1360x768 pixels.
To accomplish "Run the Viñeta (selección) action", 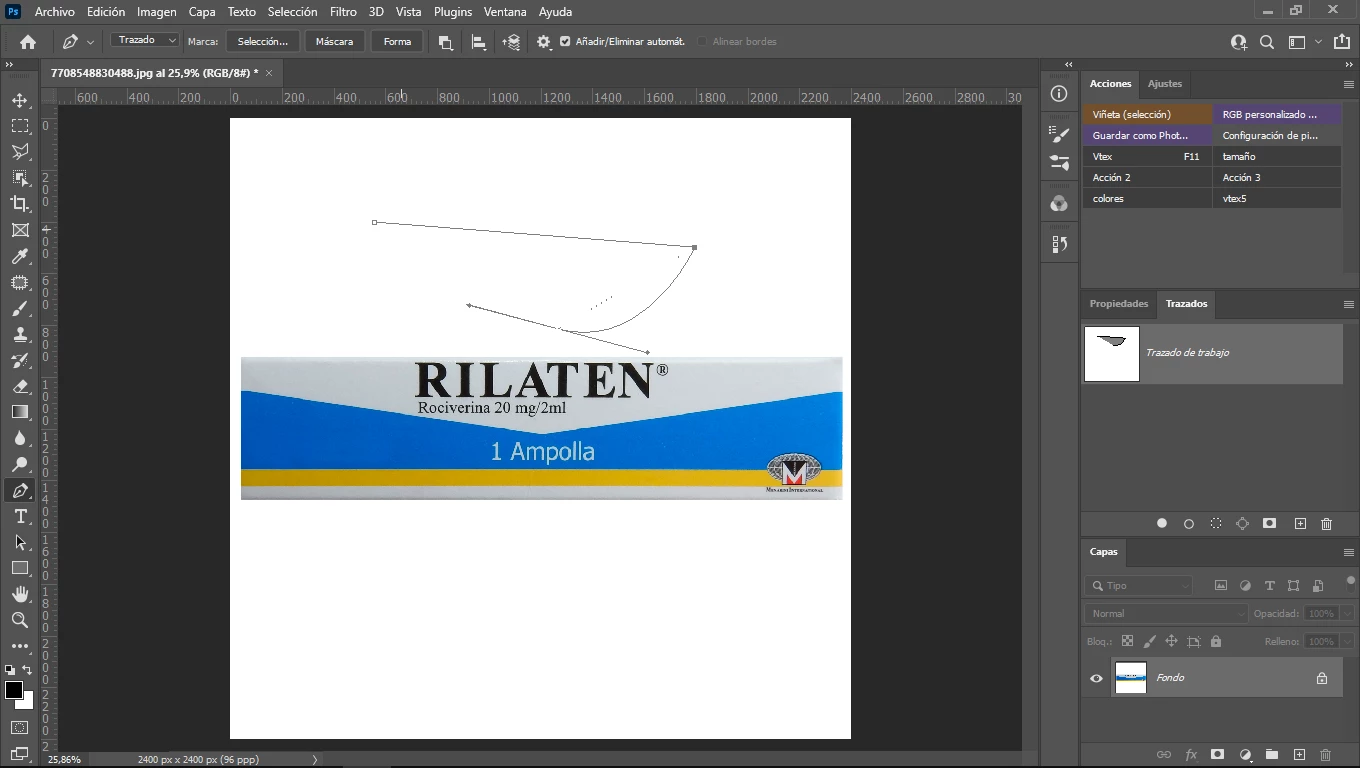I will (x=1147, y=114).
